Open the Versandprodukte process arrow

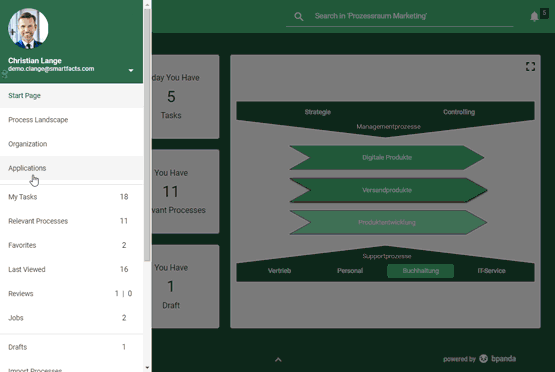(388, 190)
